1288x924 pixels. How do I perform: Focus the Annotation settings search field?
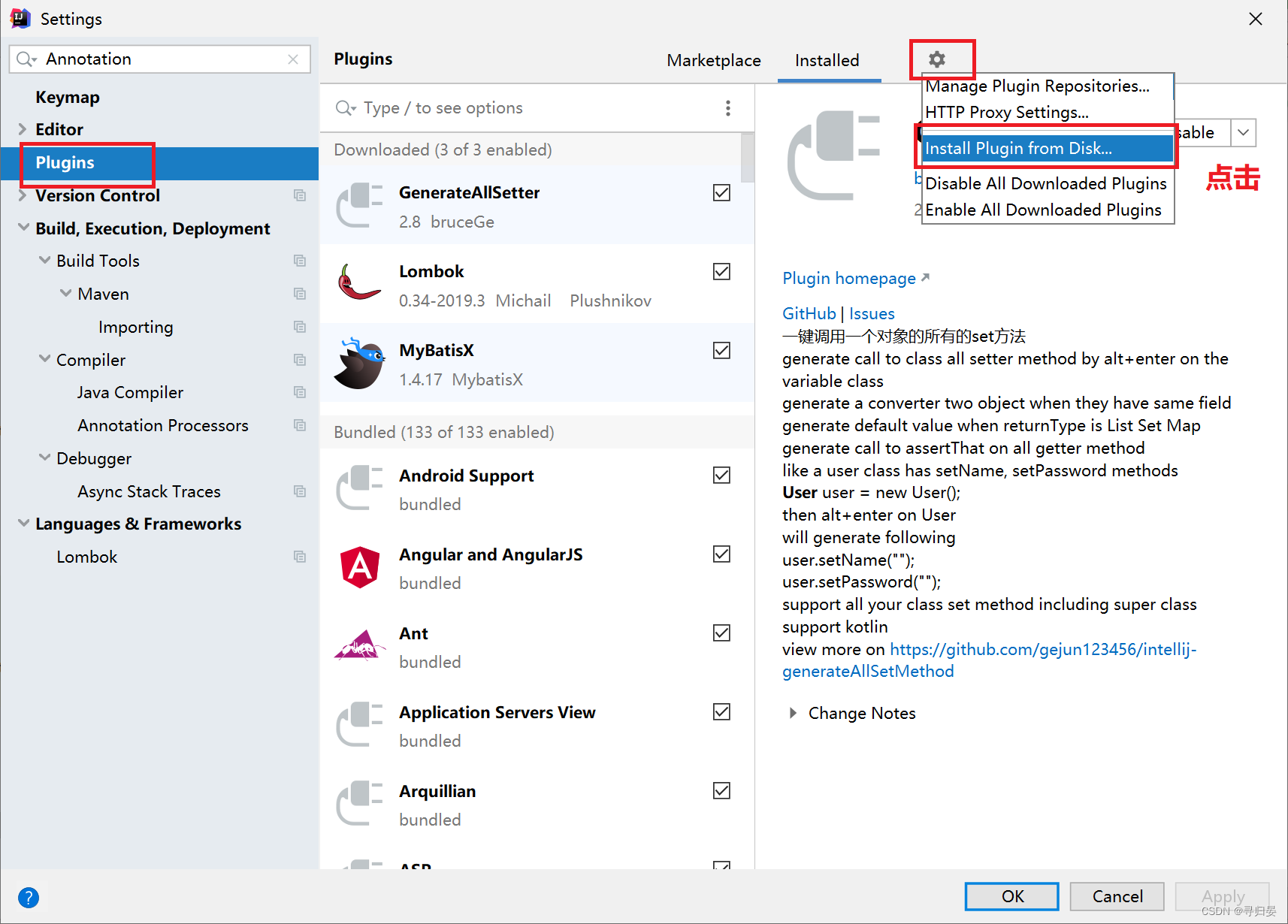pyautogui.click(x=160, y=59)
